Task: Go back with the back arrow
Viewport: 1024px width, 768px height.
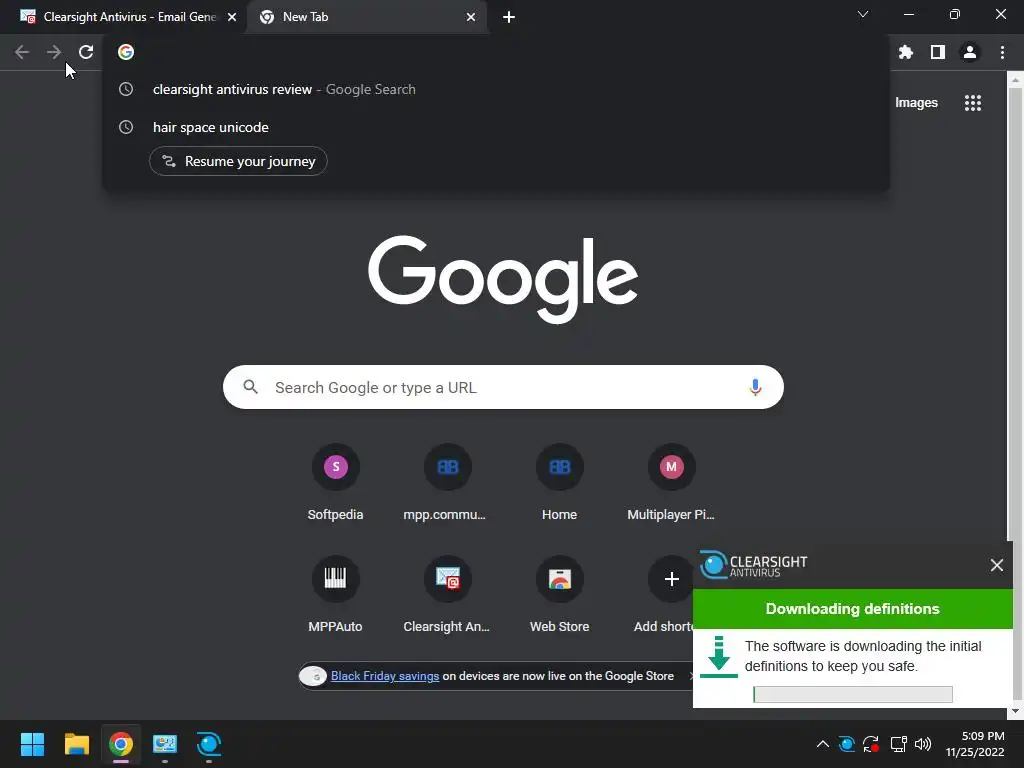Action: pyautogui.click(x=22, y=52)
